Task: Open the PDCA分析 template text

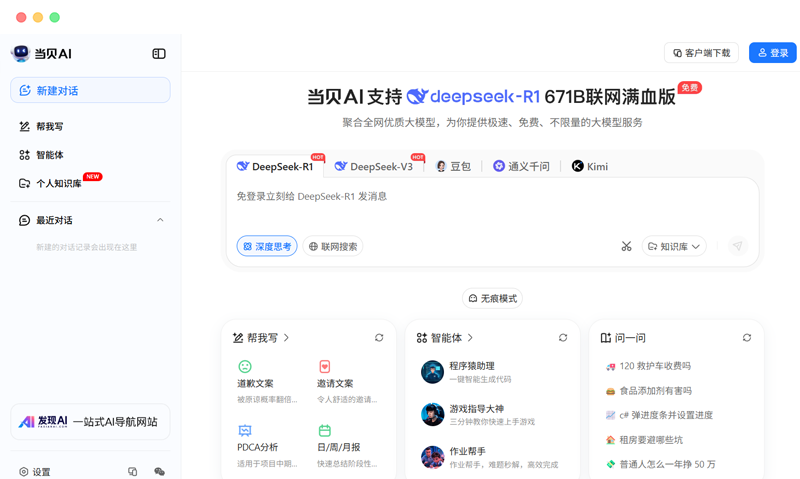Action: (258, 447)
